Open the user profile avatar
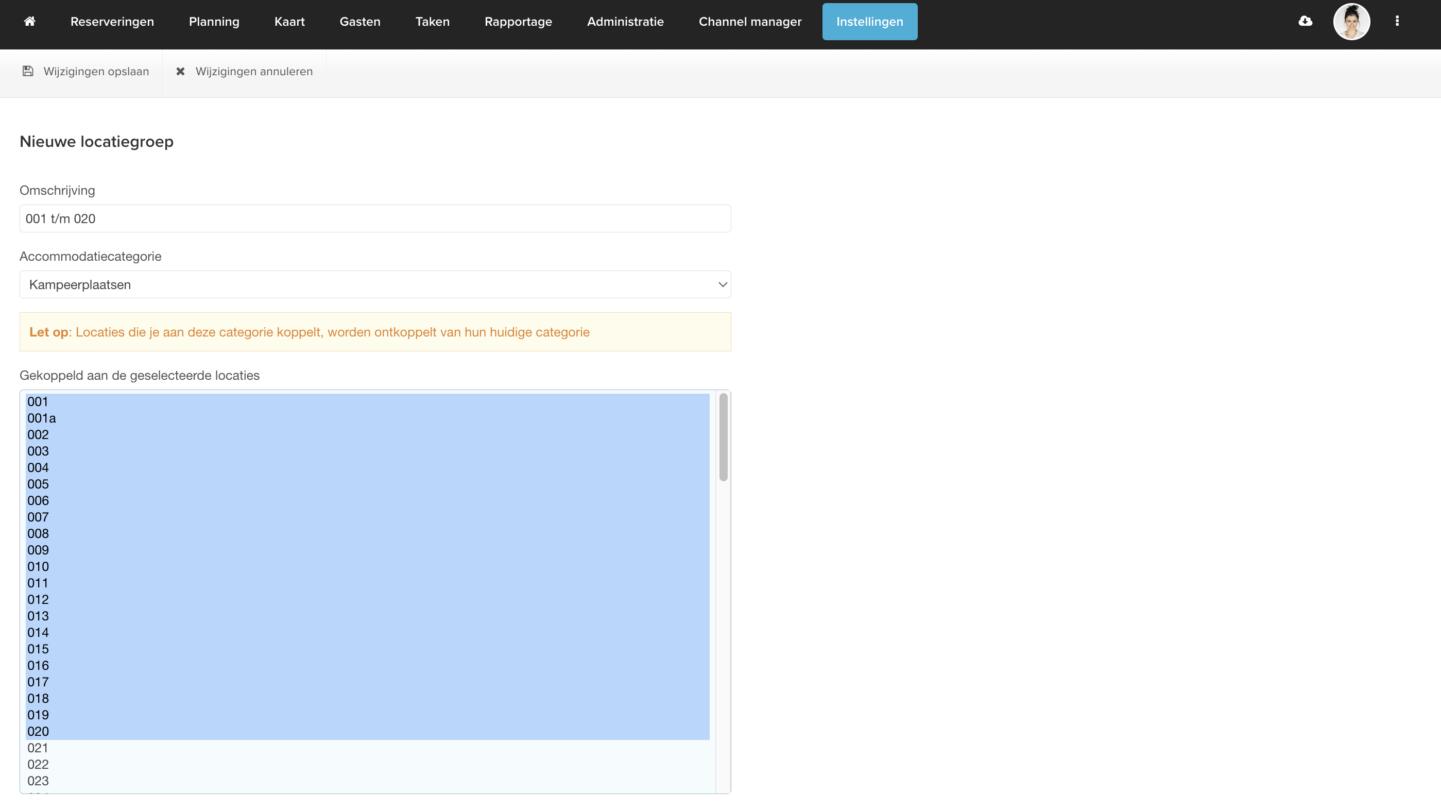 [1351, 21]
